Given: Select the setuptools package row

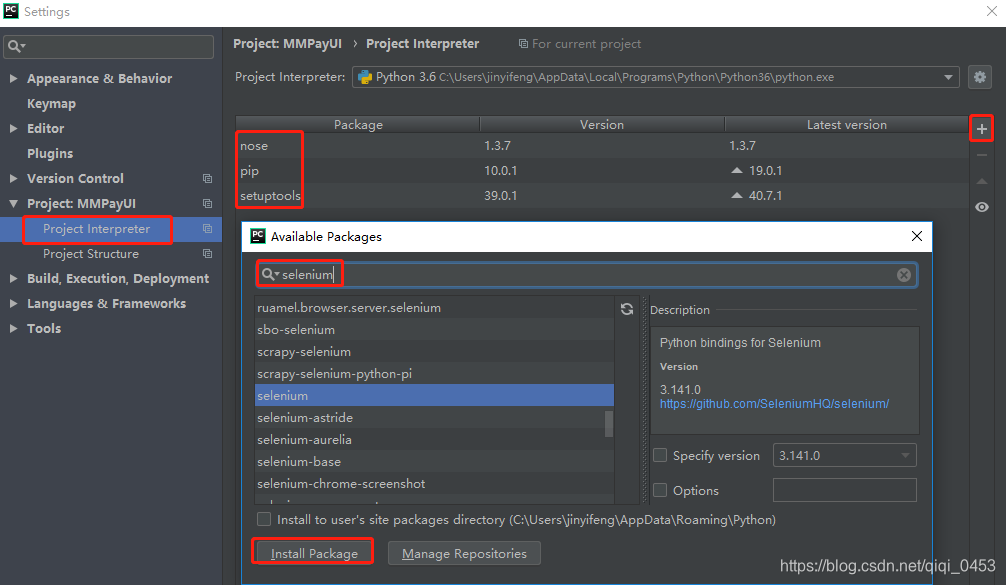Looking at the screenshot, I should (x=602, y=196).
